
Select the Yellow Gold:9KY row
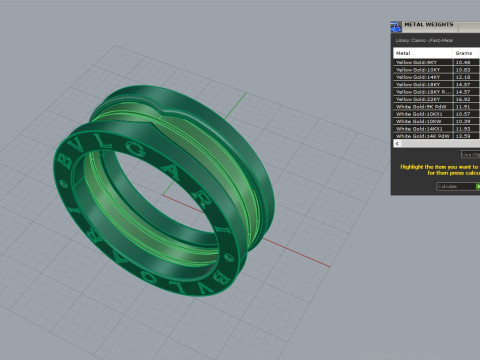[x=437, y=62]
